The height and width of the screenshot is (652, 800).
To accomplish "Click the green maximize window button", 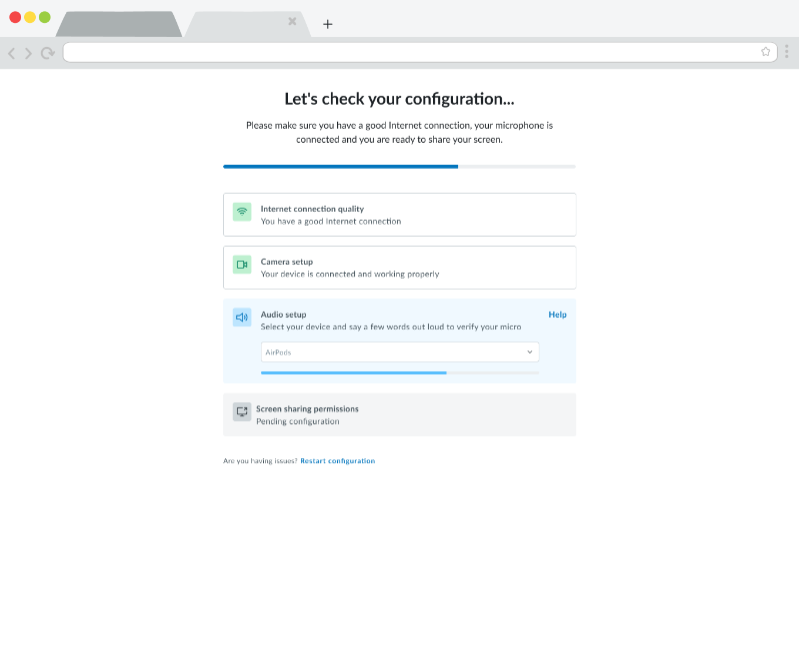I will click(45, 17).
